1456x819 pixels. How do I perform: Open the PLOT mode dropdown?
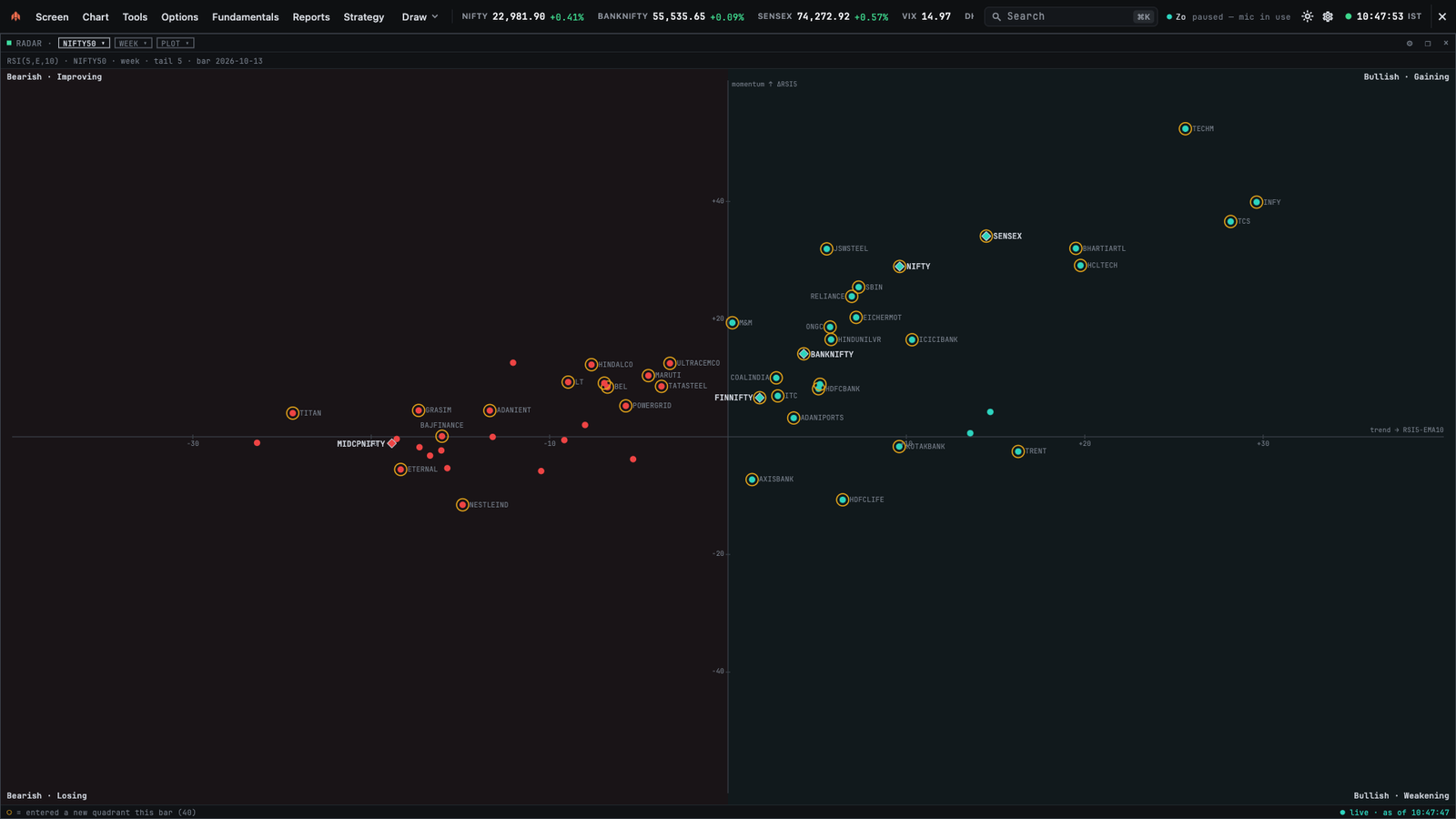pyautogui.click(x=175, y=43)
